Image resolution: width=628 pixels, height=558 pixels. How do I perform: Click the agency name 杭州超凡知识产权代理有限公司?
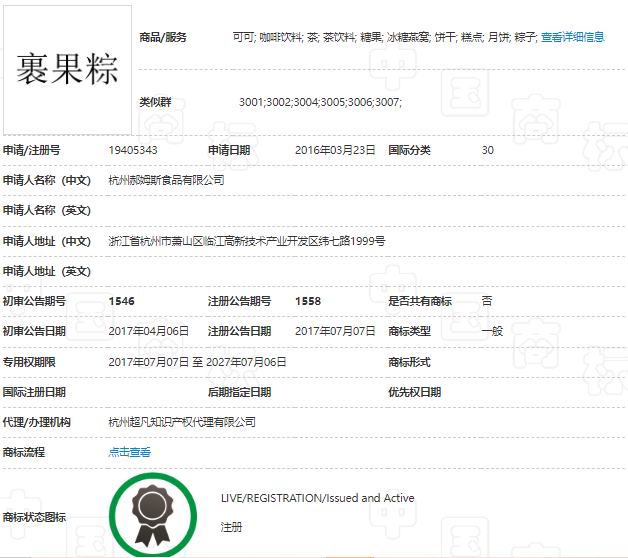182,422
